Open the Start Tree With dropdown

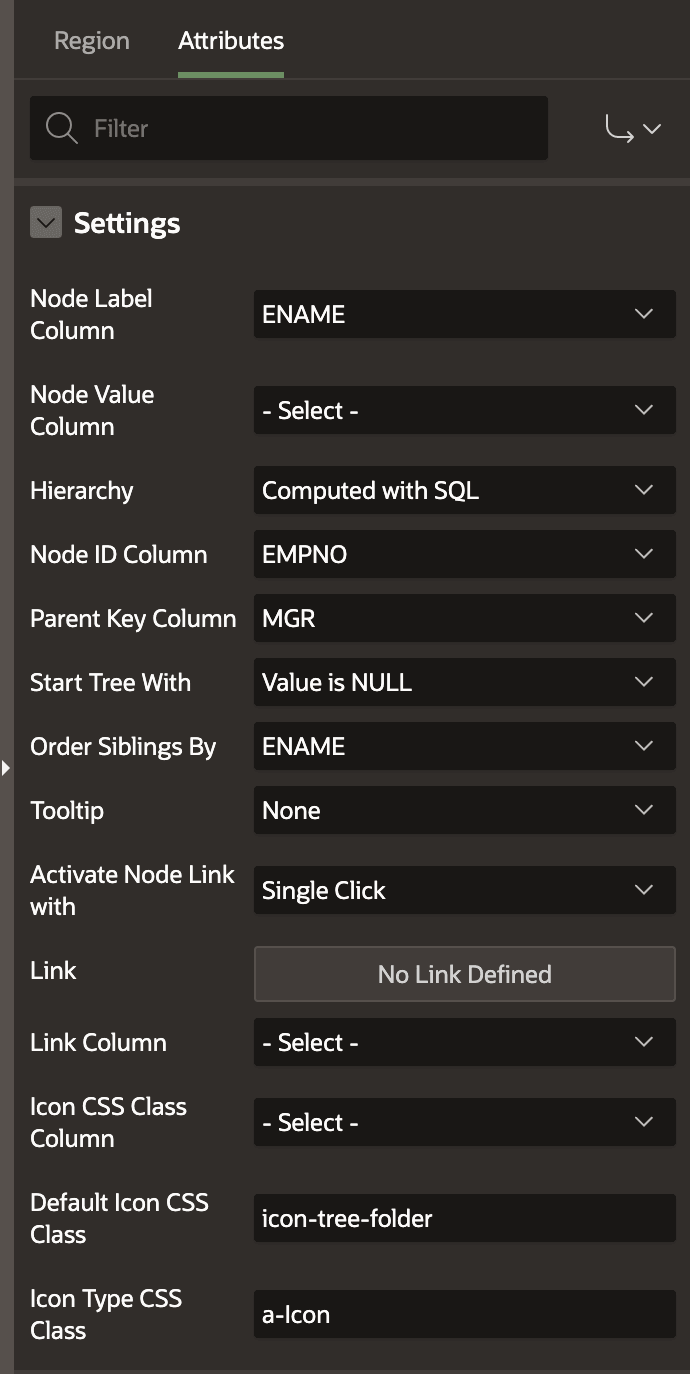click(465, 682)
